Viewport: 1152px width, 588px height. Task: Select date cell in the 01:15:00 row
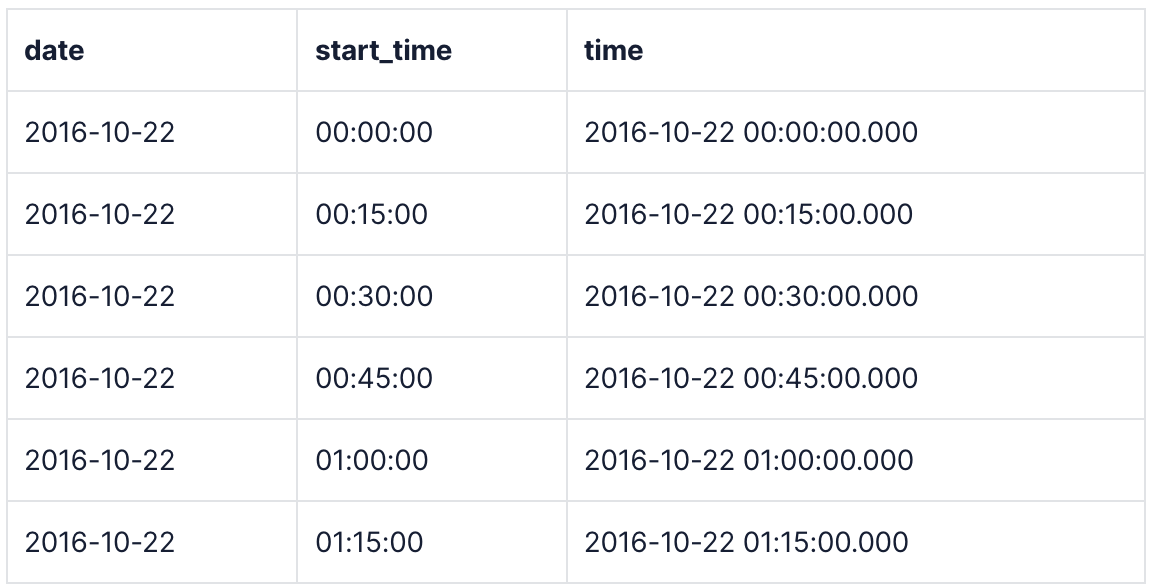pyautogui.click(x=100, y=542)
